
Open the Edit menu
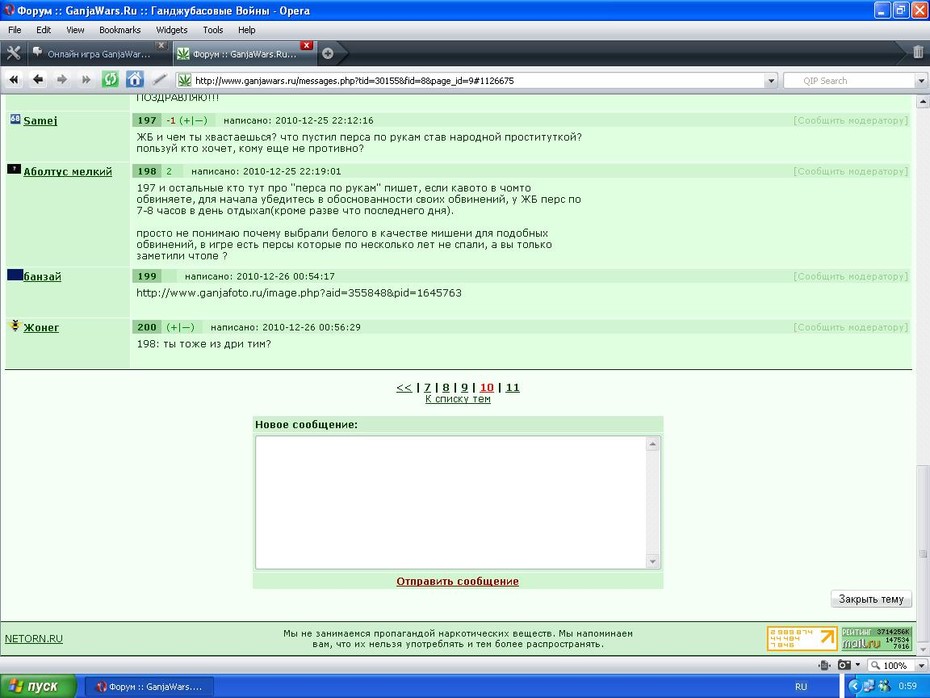point(43,30)
